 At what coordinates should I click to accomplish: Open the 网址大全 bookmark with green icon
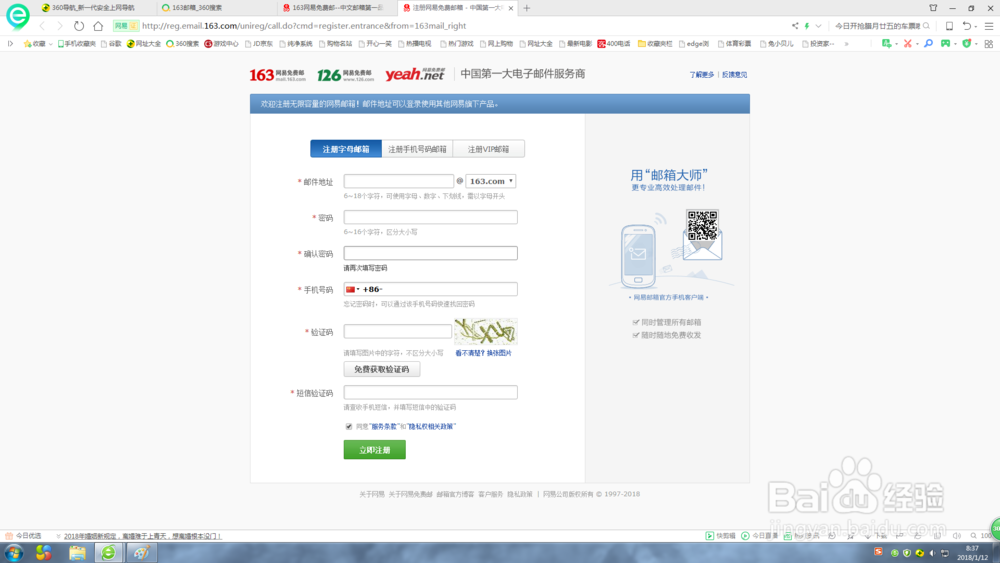(144, 44)
